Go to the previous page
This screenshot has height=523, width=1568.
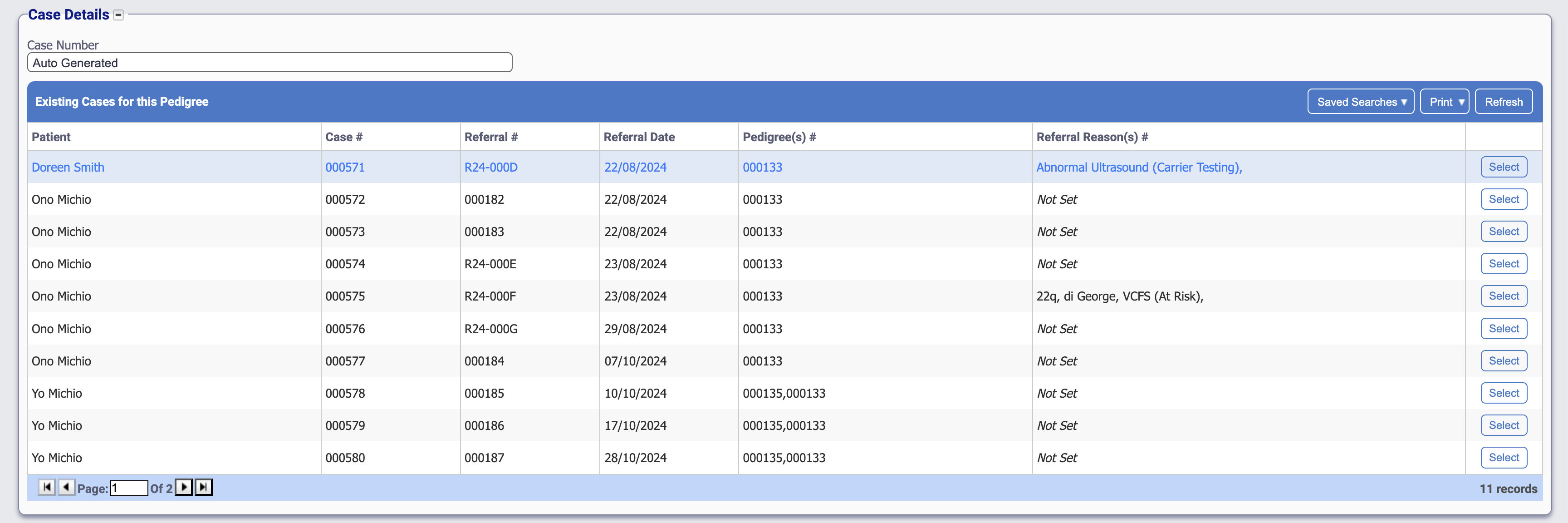tap(66, 487)
